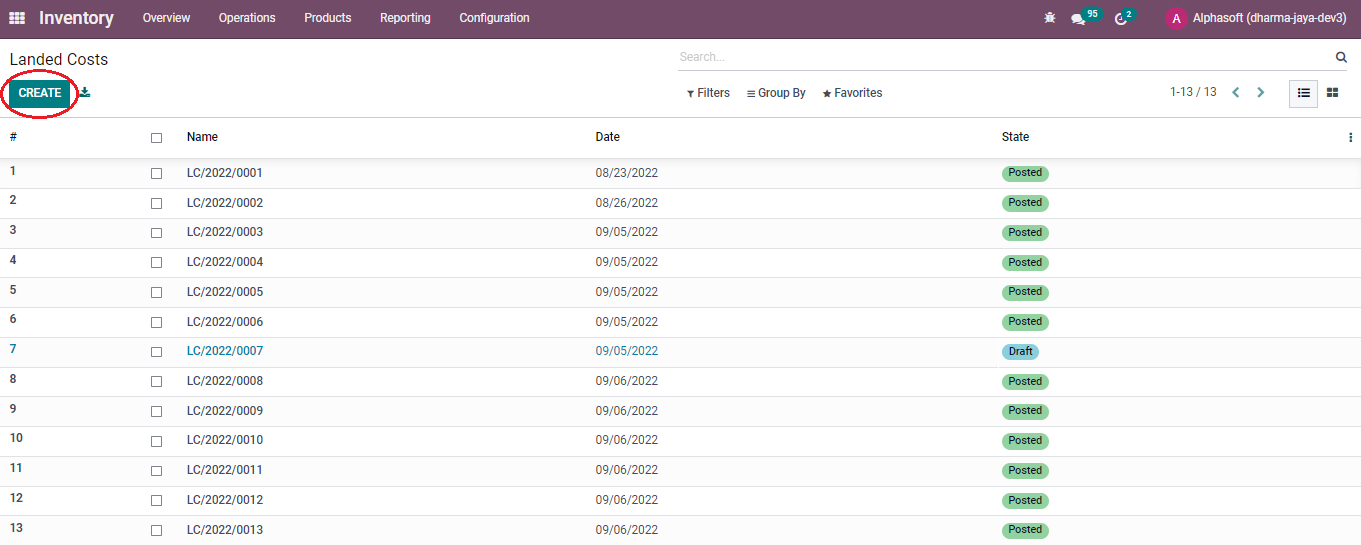Click the Search input field
This screenshot has width=1361, height=545.
pyautogui.click(x=1005, y=57)
